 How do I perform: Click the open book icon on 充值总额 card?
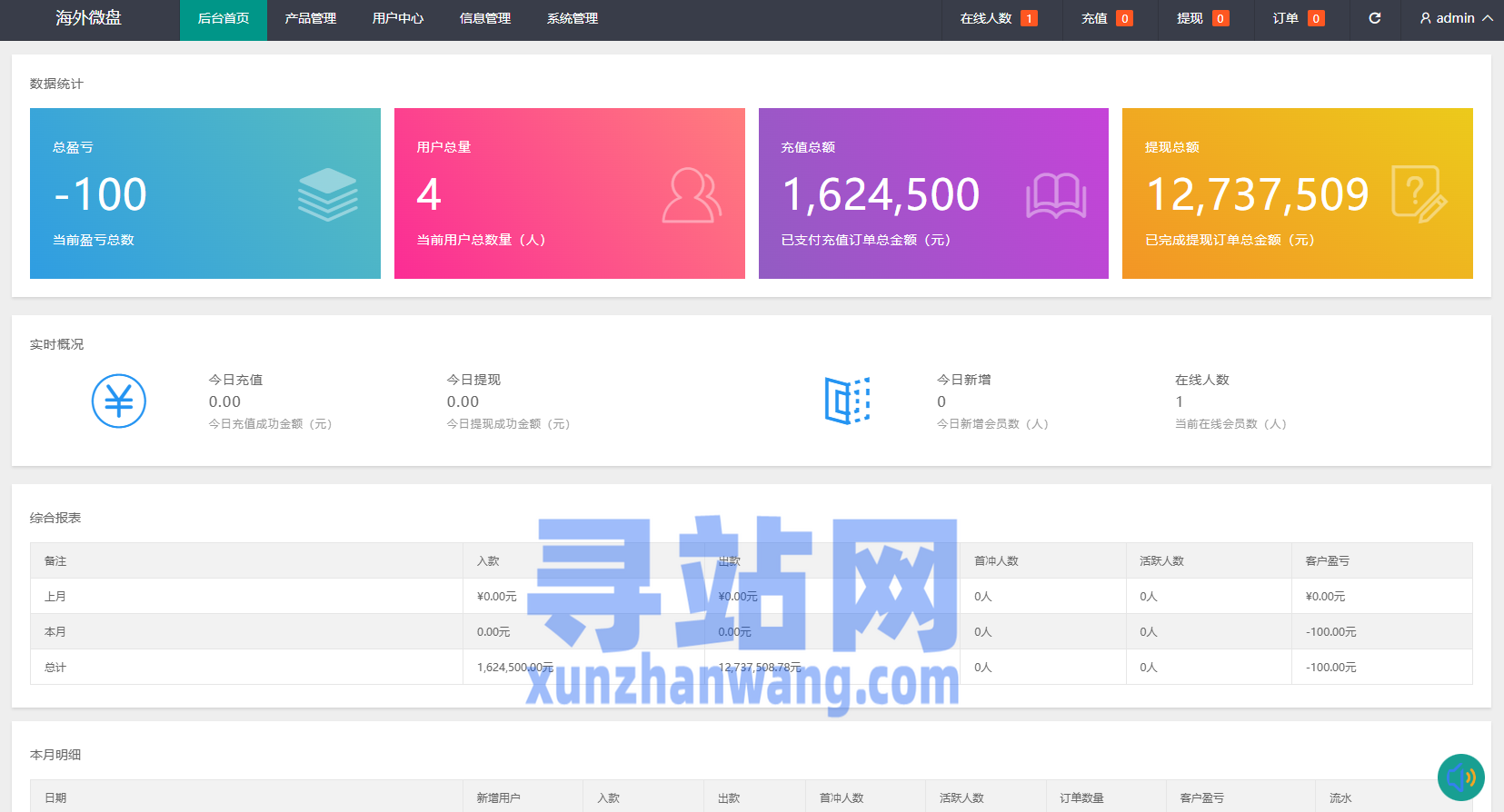click(x=1056, y=195)
